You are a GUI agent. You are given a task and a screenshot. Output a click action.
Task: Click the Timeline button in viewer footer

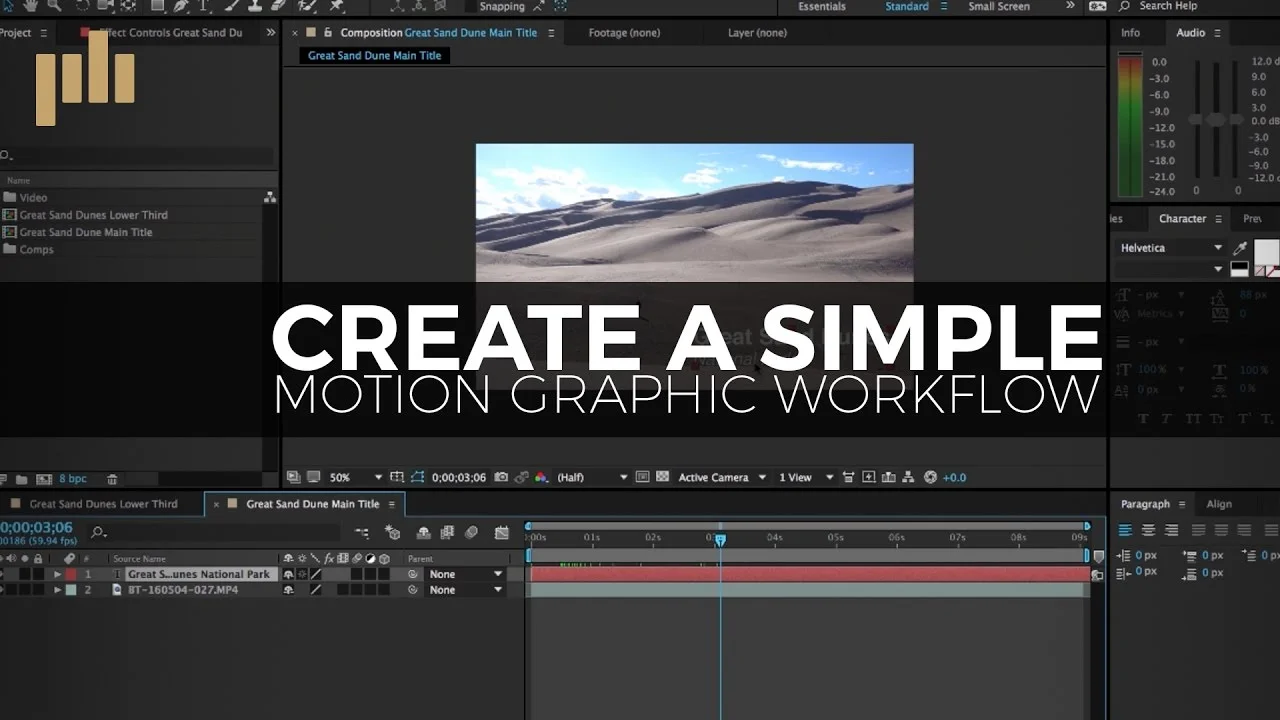pos(889,478)
